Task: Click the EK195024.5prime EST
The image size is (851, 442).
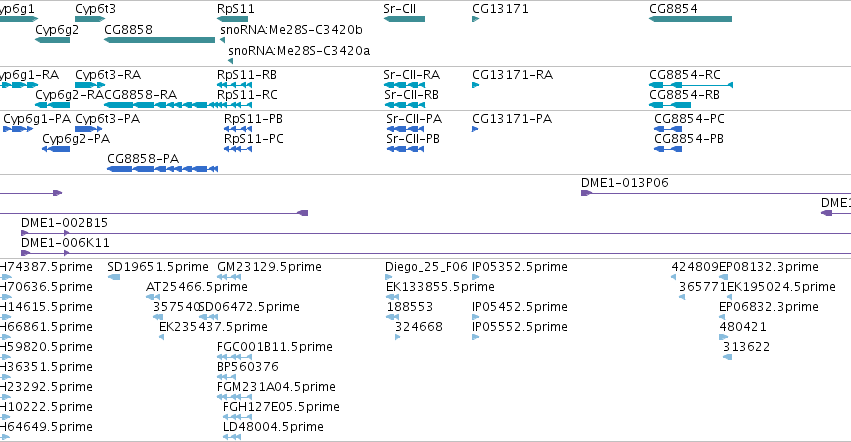Action: click(x=730, y=297)
